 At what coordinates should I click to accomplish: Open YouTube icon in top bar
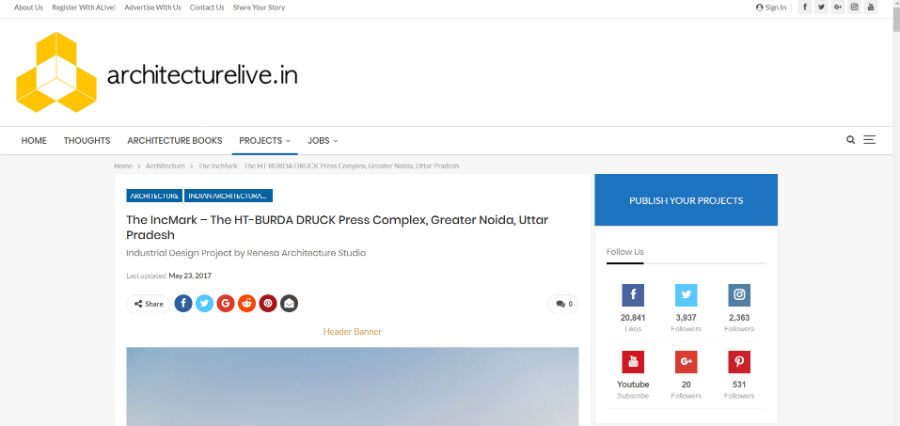pos(871,7)
